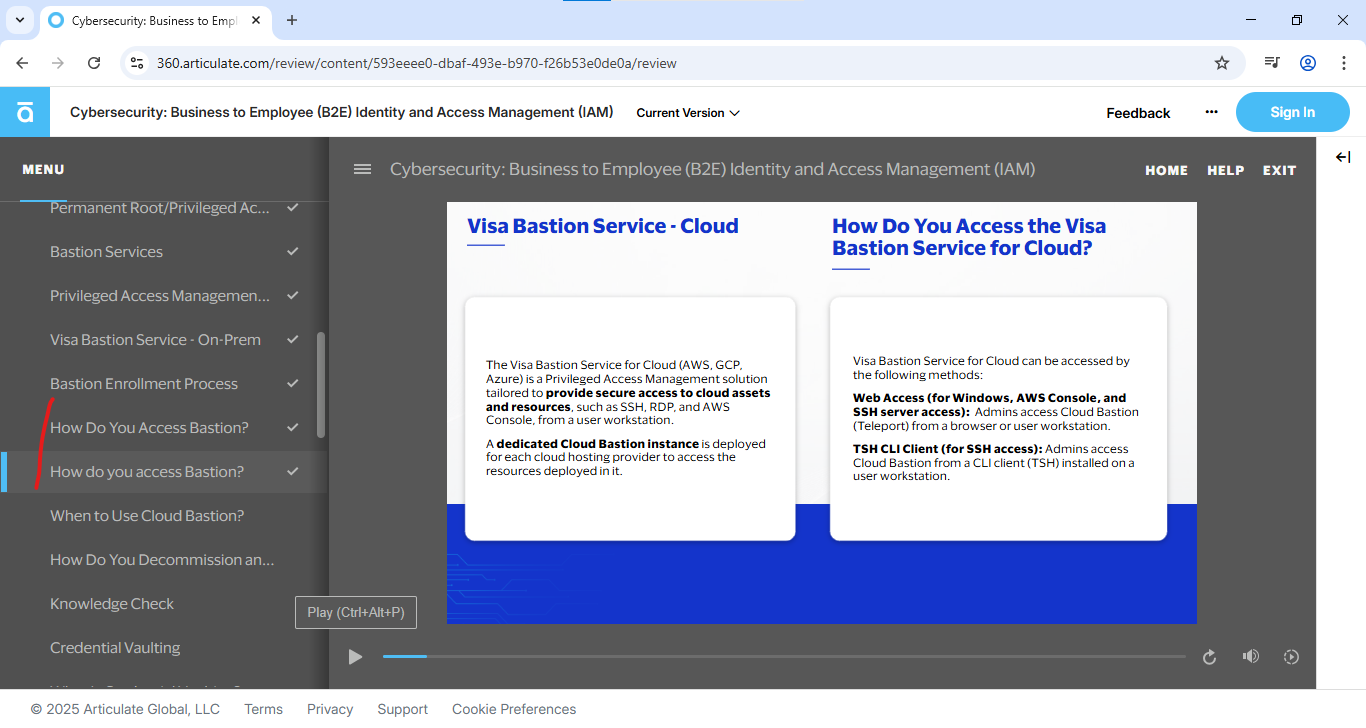The height and width of the screenshot is (728, 1366).
Task: Select the highlighted How do you access Bastion? item
Action: 164,472
